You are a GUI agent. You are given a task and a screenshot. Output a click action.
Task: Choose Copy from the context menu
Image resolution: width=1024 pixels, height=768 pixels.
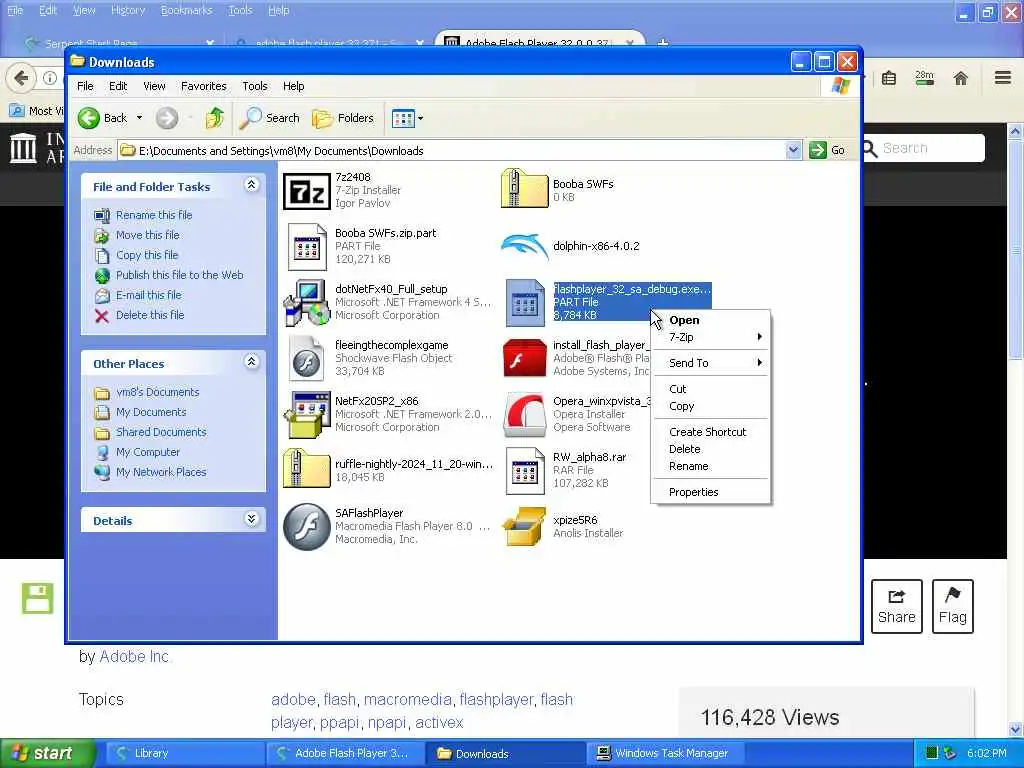click(711, 406)
